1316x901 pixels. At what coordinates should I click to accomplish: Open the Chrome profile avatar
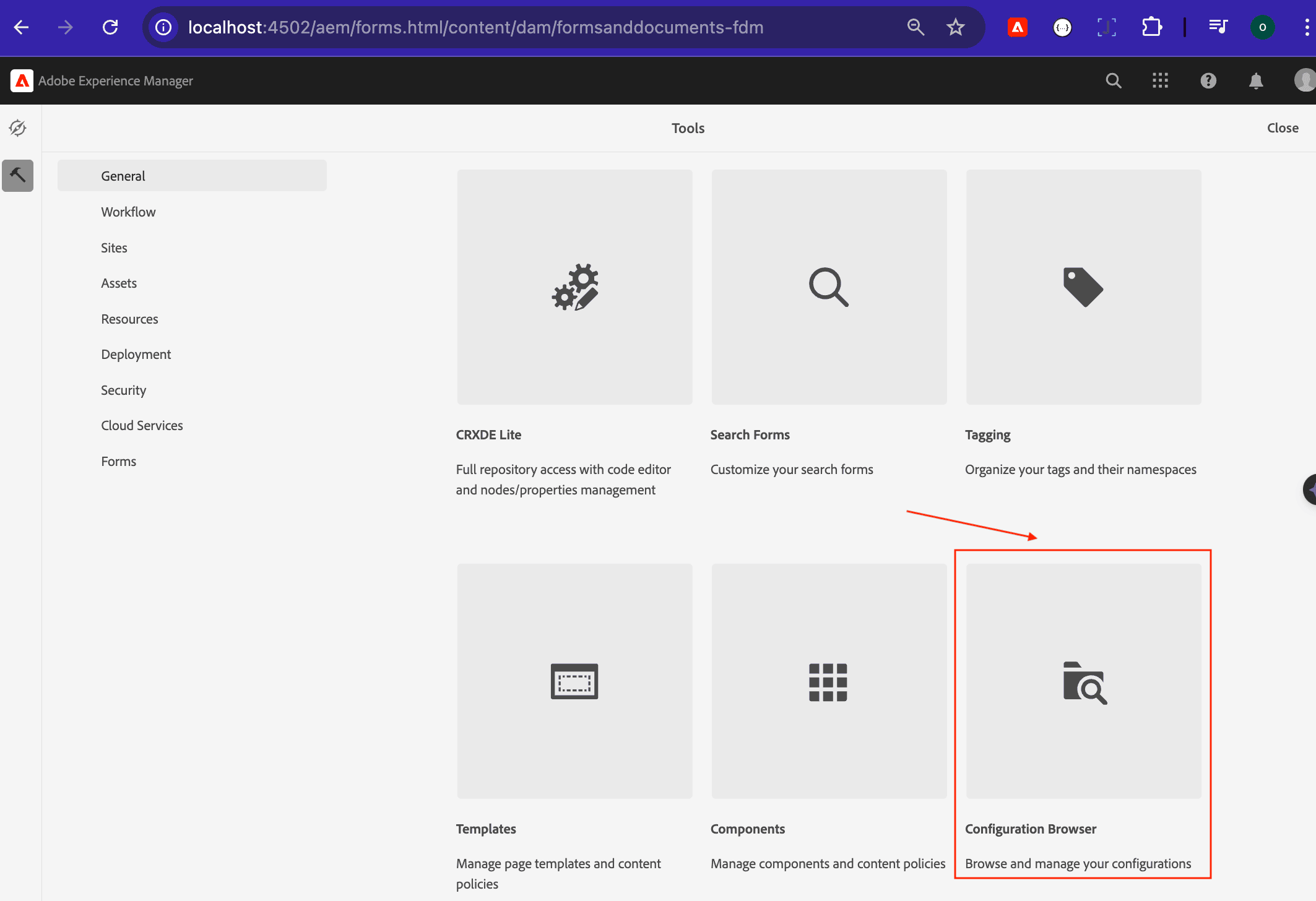click(x=1263, y=27)
